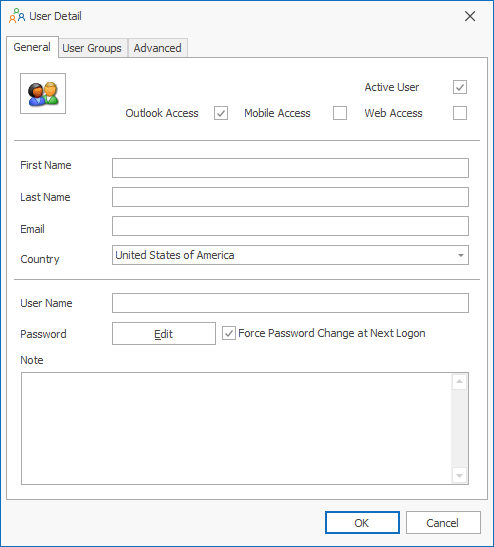Click the Cancel button
494x547 pixels.
443,523
